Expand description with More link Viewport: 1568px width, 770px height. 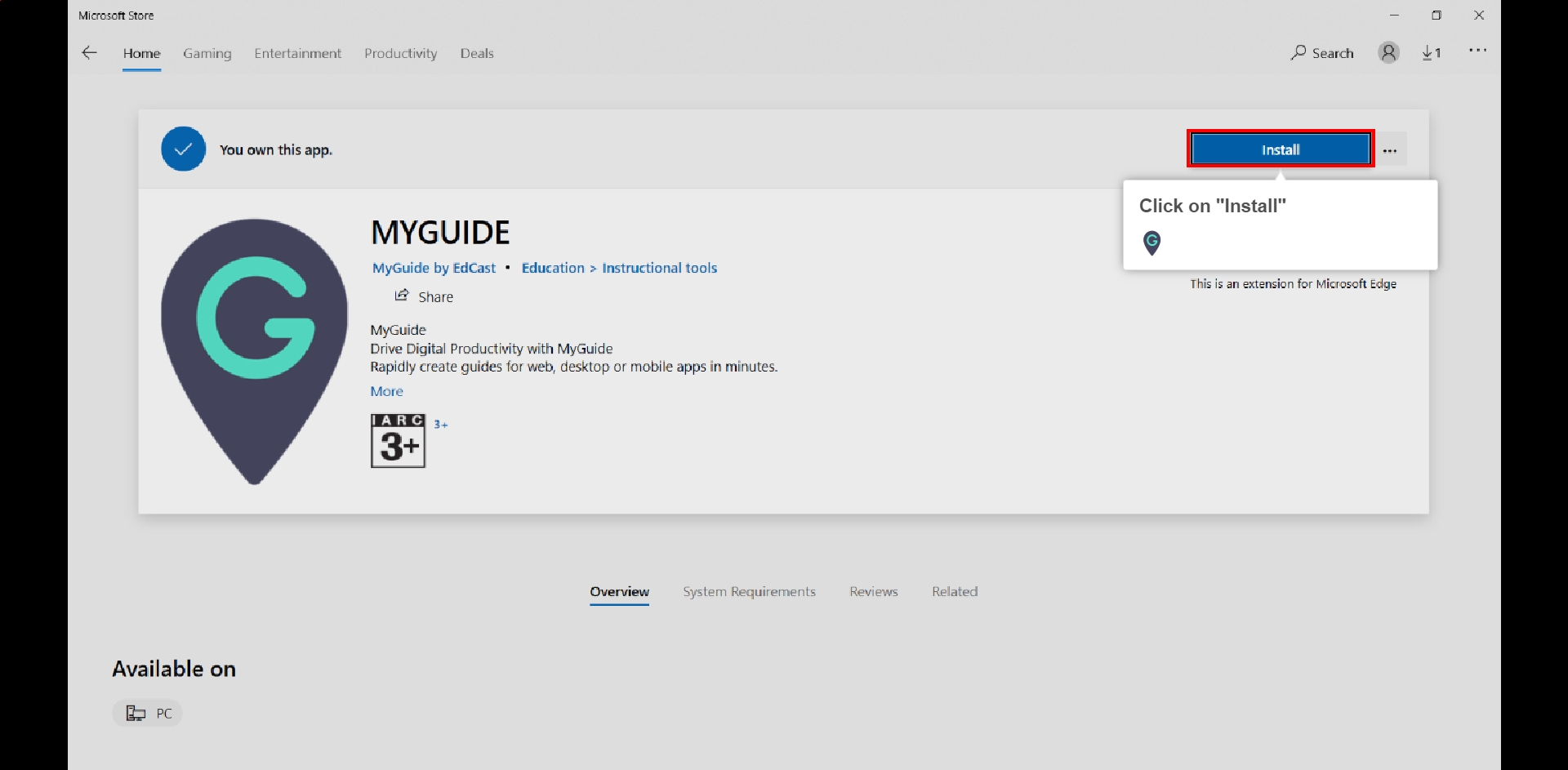tap(386, 392)
